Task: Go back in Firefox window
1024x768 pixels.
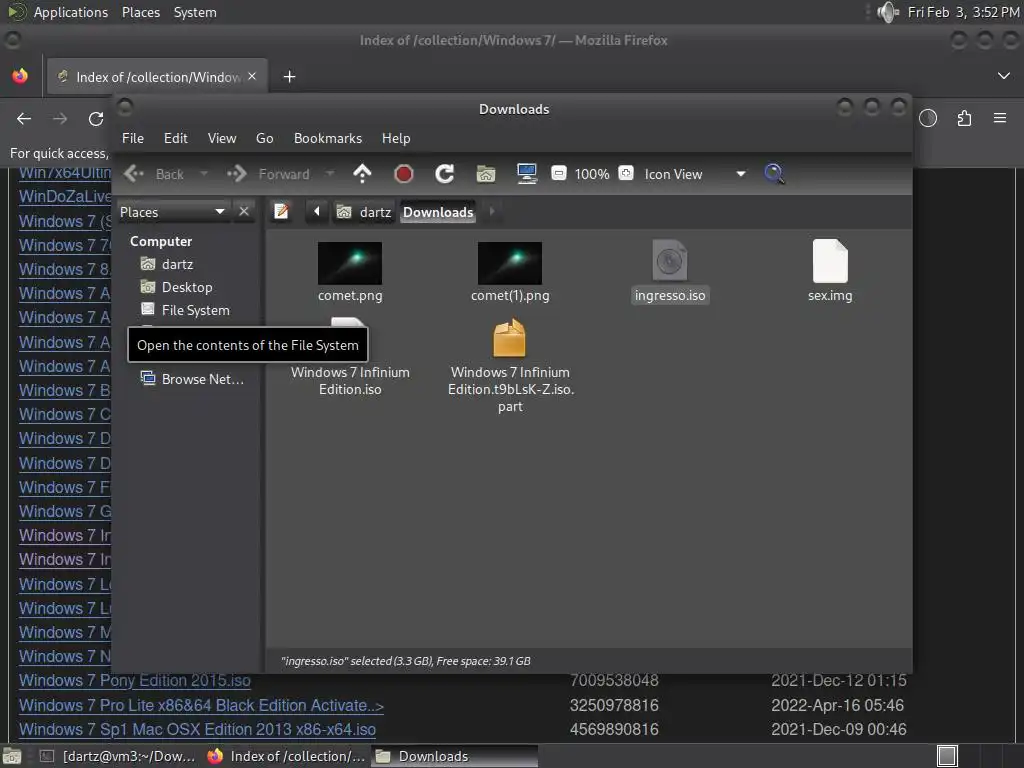Action: click(x=24, y=118)
